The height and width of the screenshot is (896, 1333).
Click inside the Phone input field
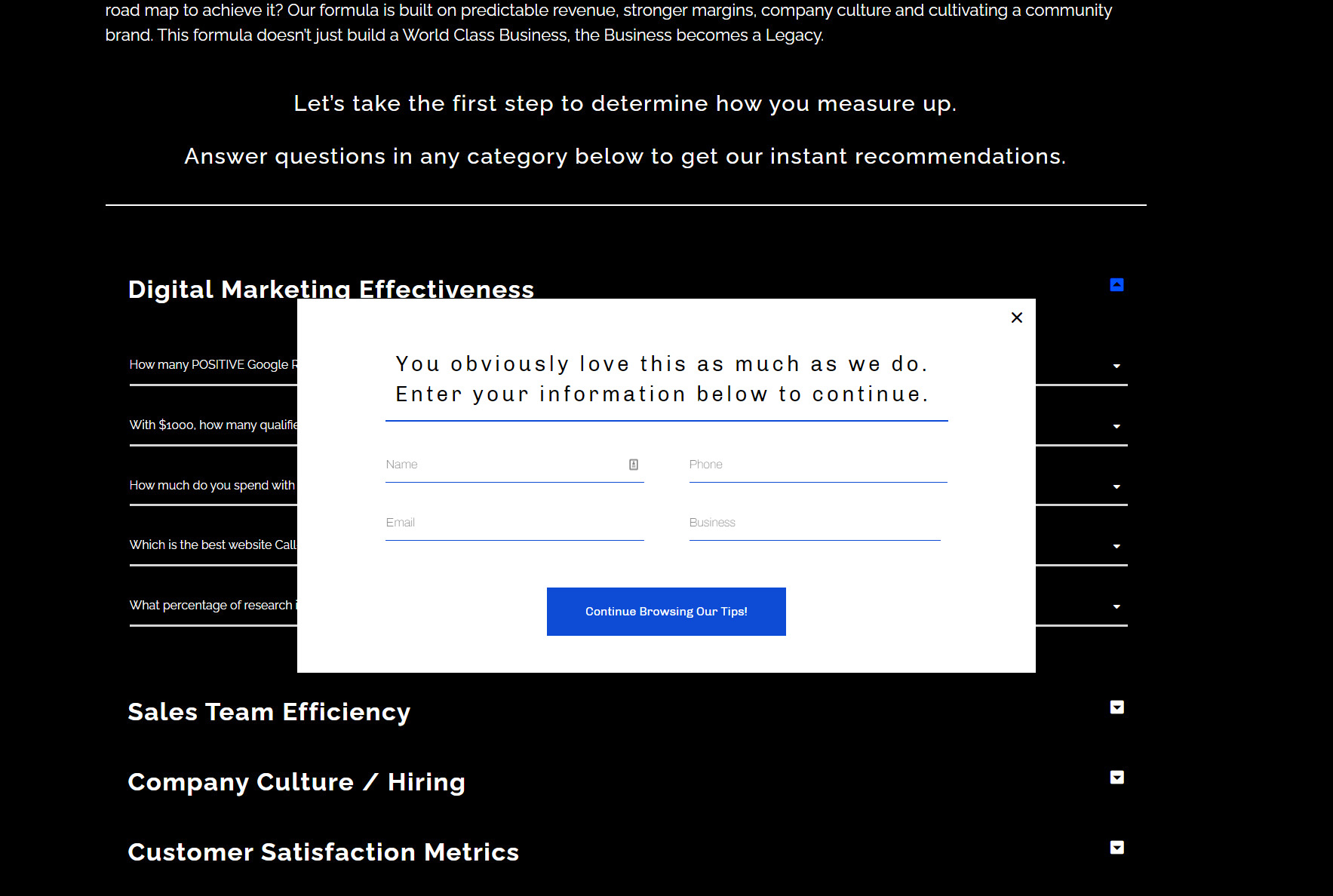pos(817,465)
